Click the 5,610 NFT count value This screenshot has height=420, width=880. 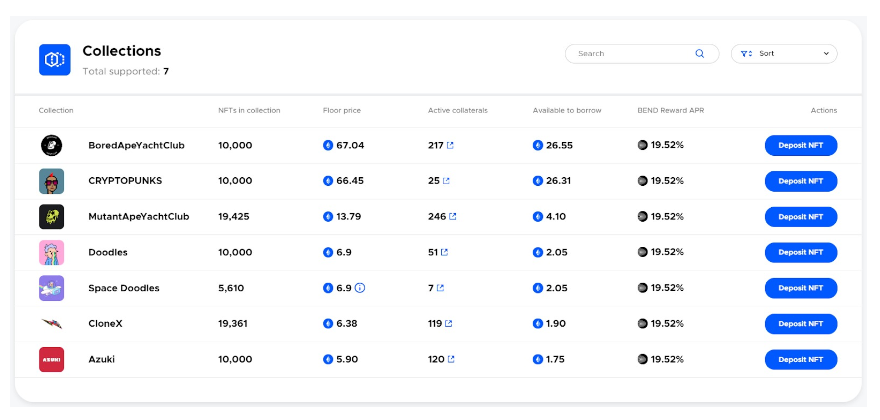(x=231, y=288)
